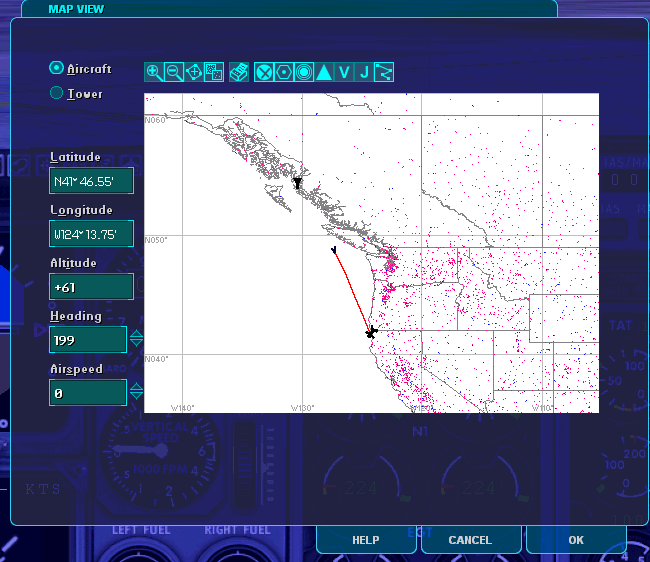The width and height of the screenshot is (650, 562).
Task: Click the aircraft symbol on the map
Action: [371, 332]
